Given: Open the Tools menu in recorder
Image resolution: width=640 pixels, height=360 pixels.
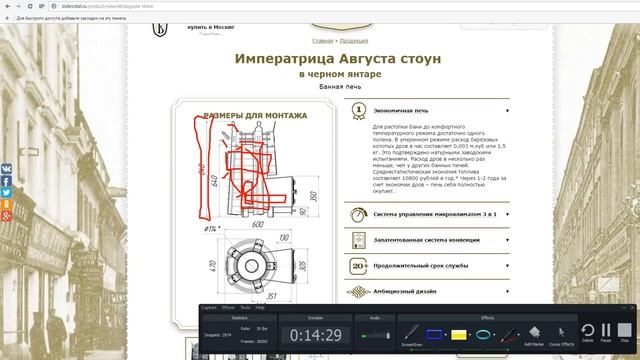Looking at the screenshot, I should pyautogui.click(x=245, y=307).
